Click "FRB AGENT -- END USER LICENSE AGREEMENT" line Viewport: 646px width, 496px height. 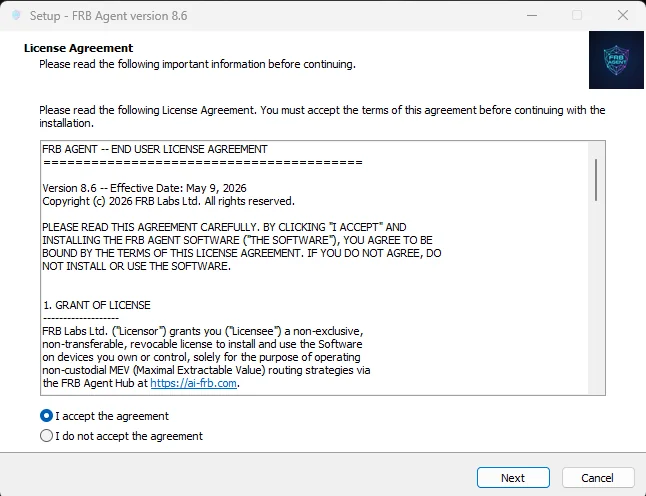(155, 149)
